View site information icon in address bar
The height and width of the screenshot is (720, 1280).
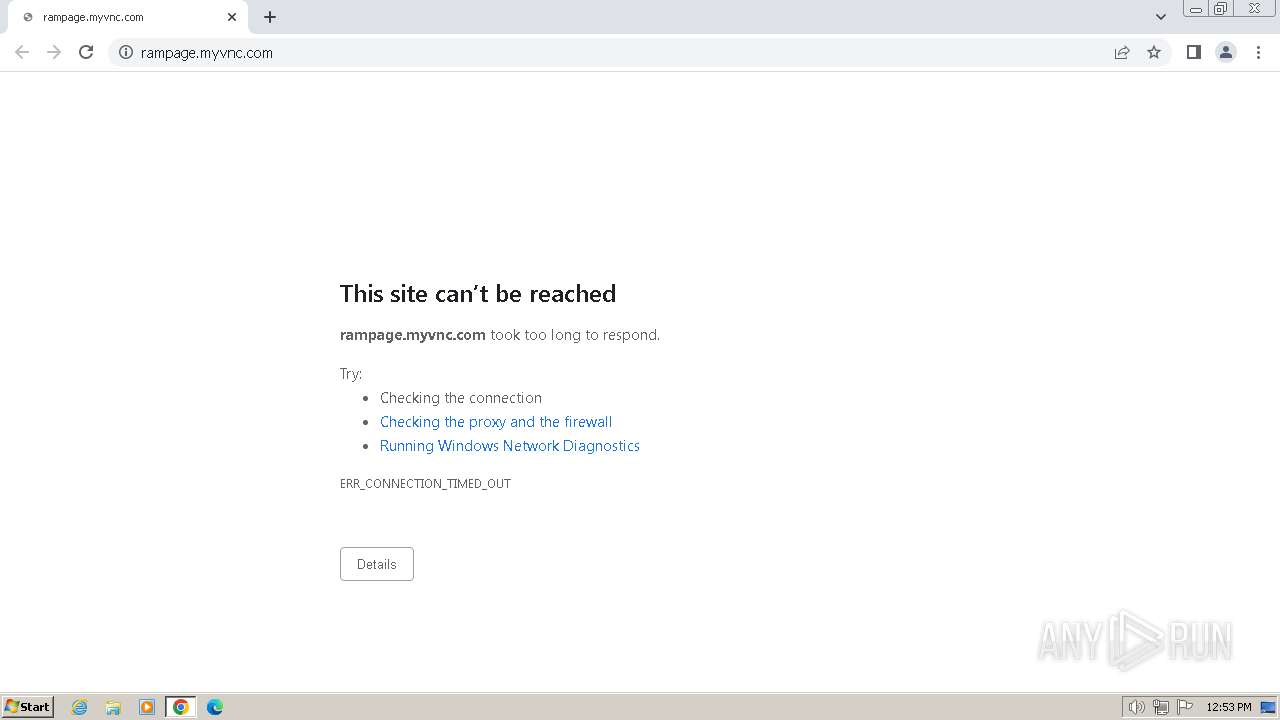pos(126,52)
